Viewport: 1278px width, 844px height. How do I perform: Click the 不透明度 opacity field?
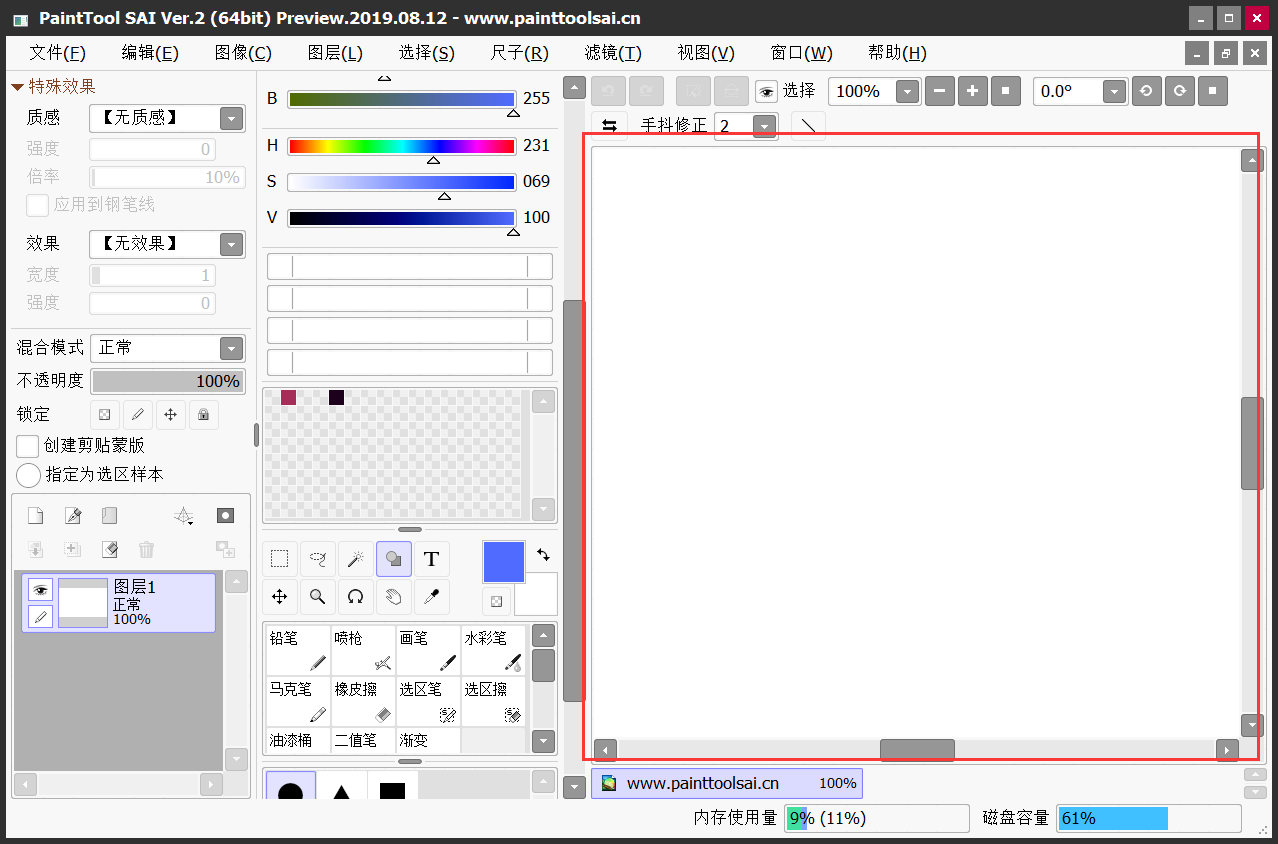167,381
